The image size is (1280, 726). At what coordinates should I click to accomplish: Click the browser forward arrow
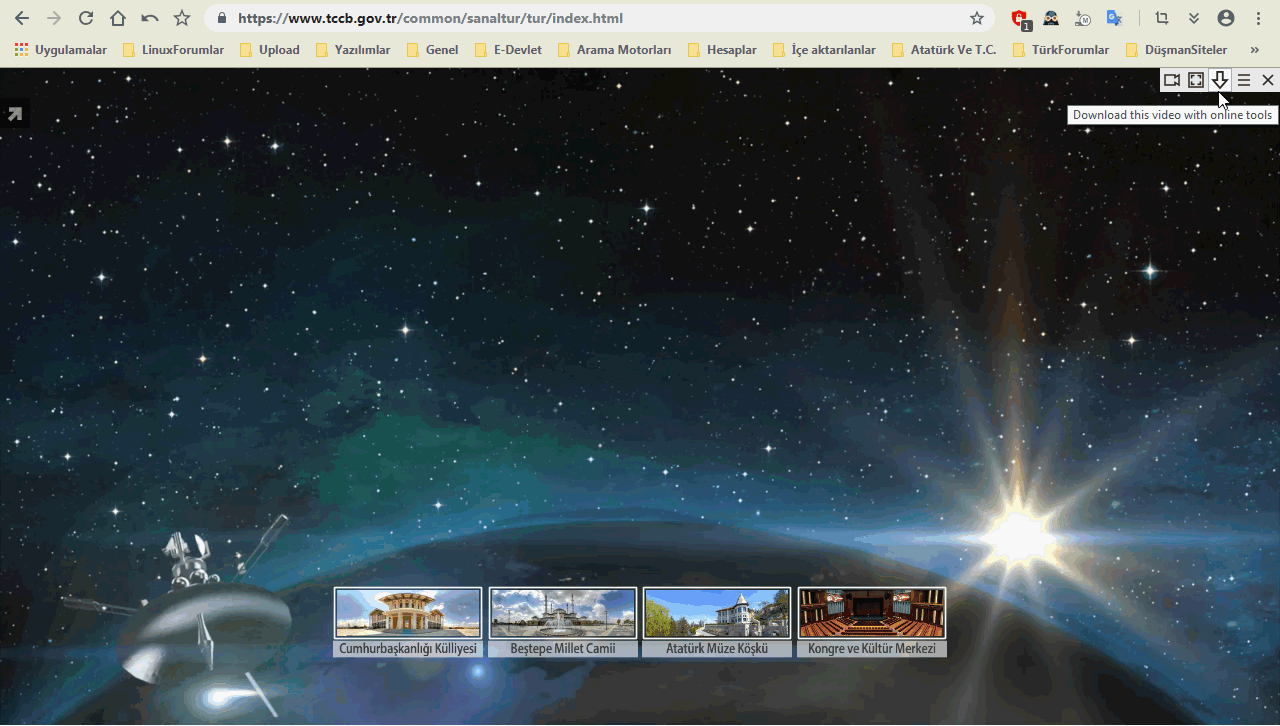54,18
